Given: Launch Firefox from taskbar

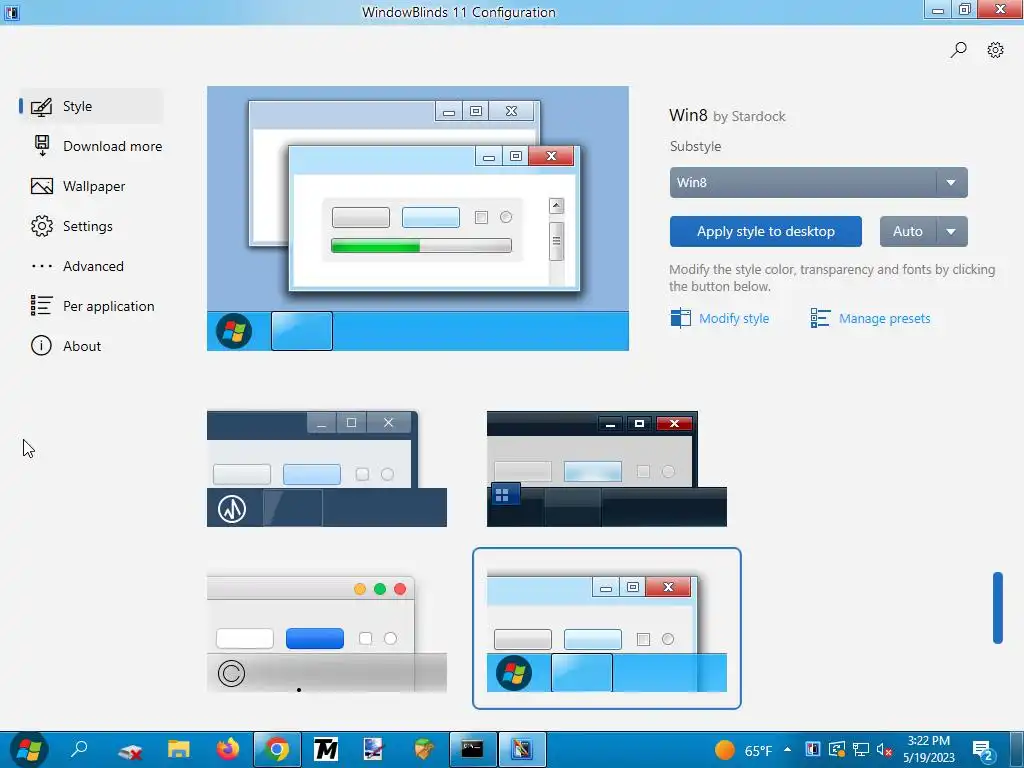Looking at the screenshot, I should click(227, 749).
